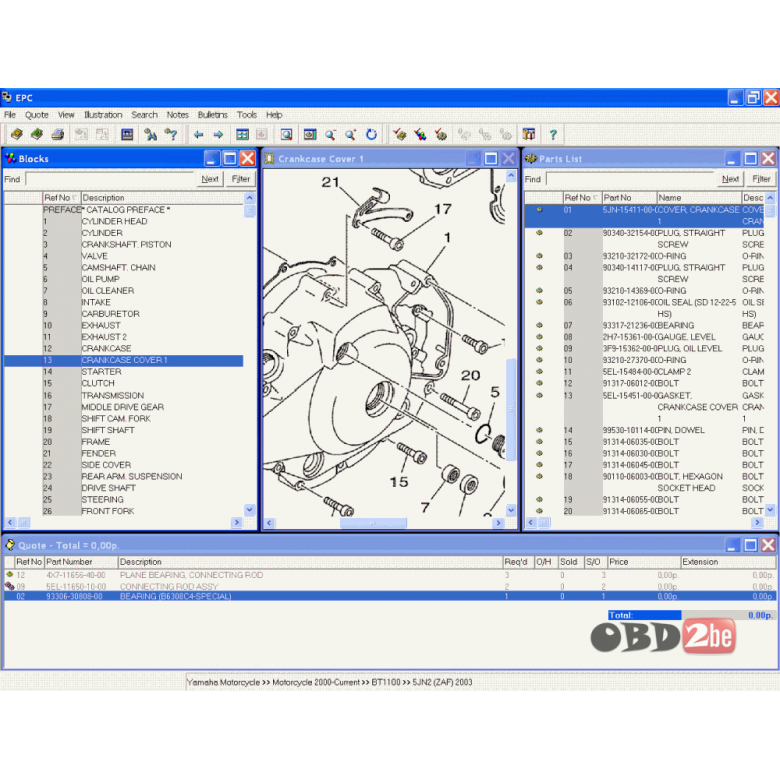Click the blue screen window toolbar icon
The width and height of the screenshot is (780, 780).
[127, 134]
